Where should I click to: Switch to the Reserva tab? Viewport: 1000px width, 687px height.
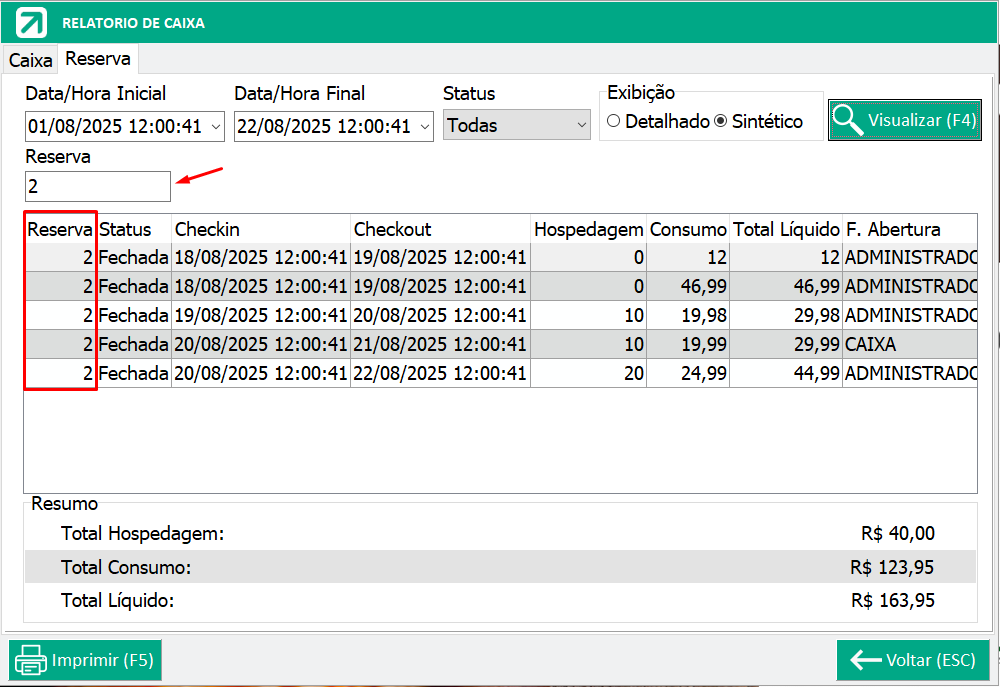[98, 59]
